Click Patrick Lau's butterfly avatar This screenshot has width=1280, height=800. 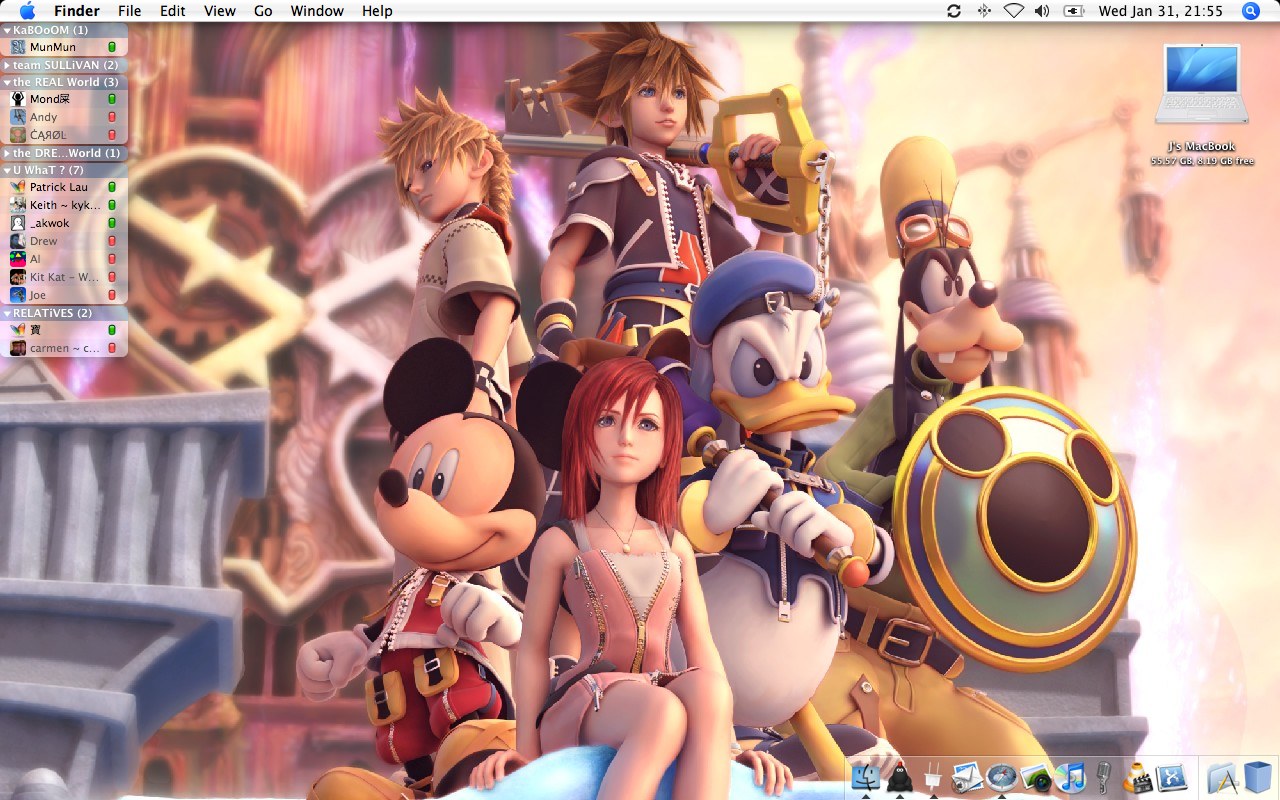click(x=18, y=187)
